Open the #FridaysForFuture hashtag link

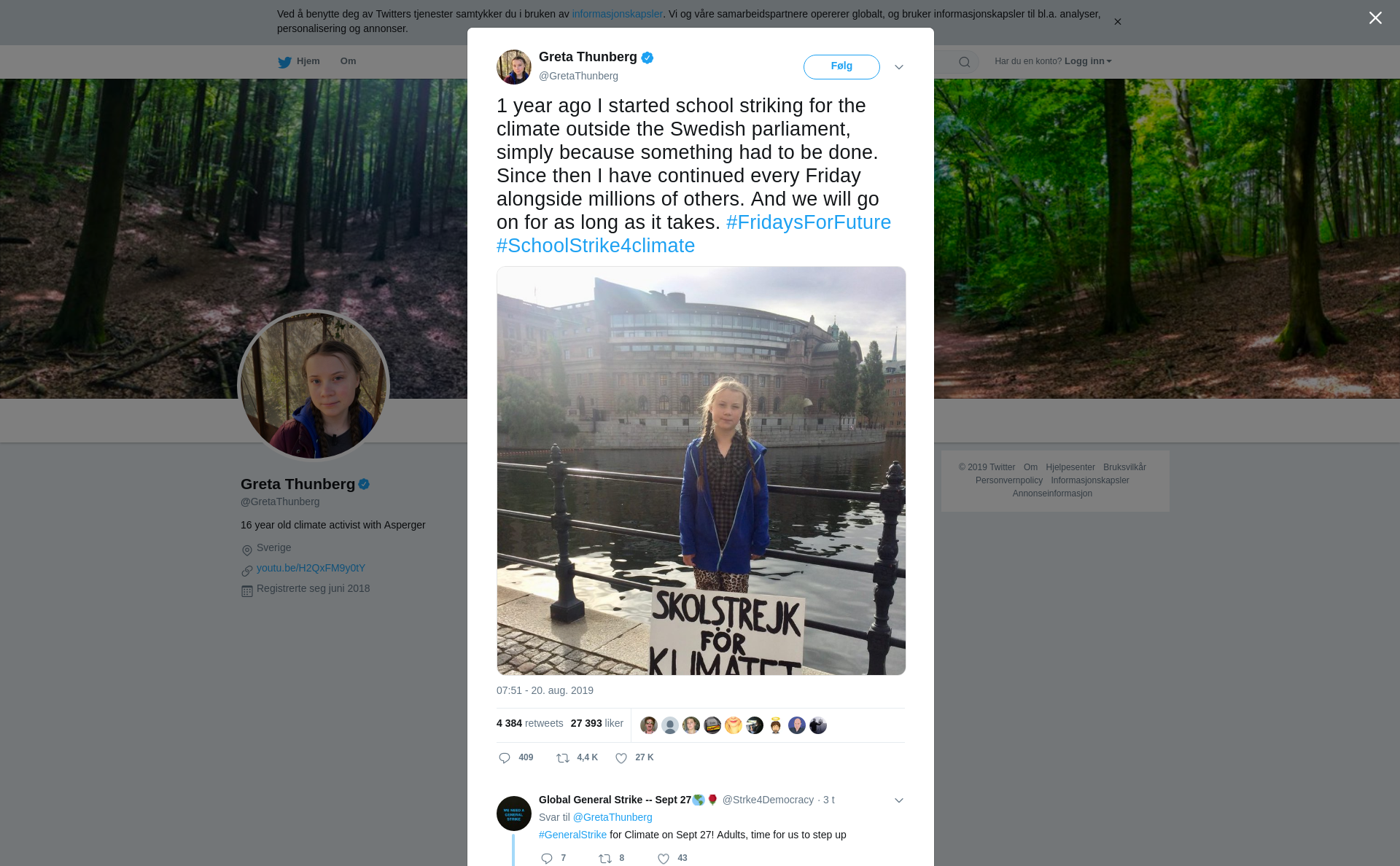[x=809, y=222]
